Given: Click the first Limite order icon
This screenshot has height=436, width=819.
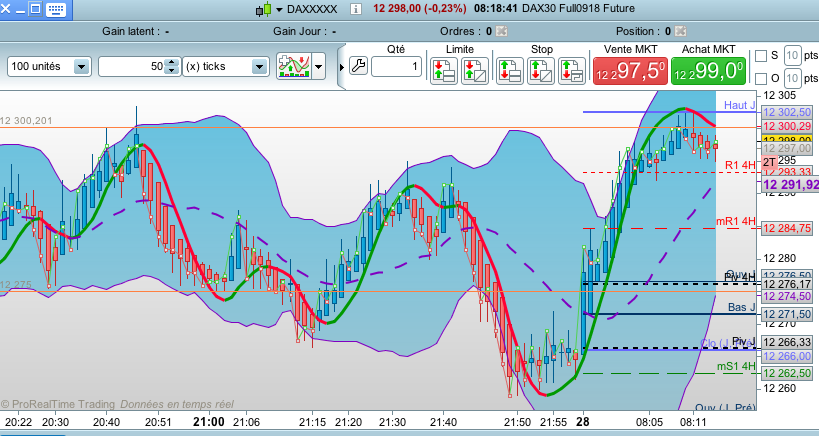Looking at the screenshot, I should click(444, 70).
